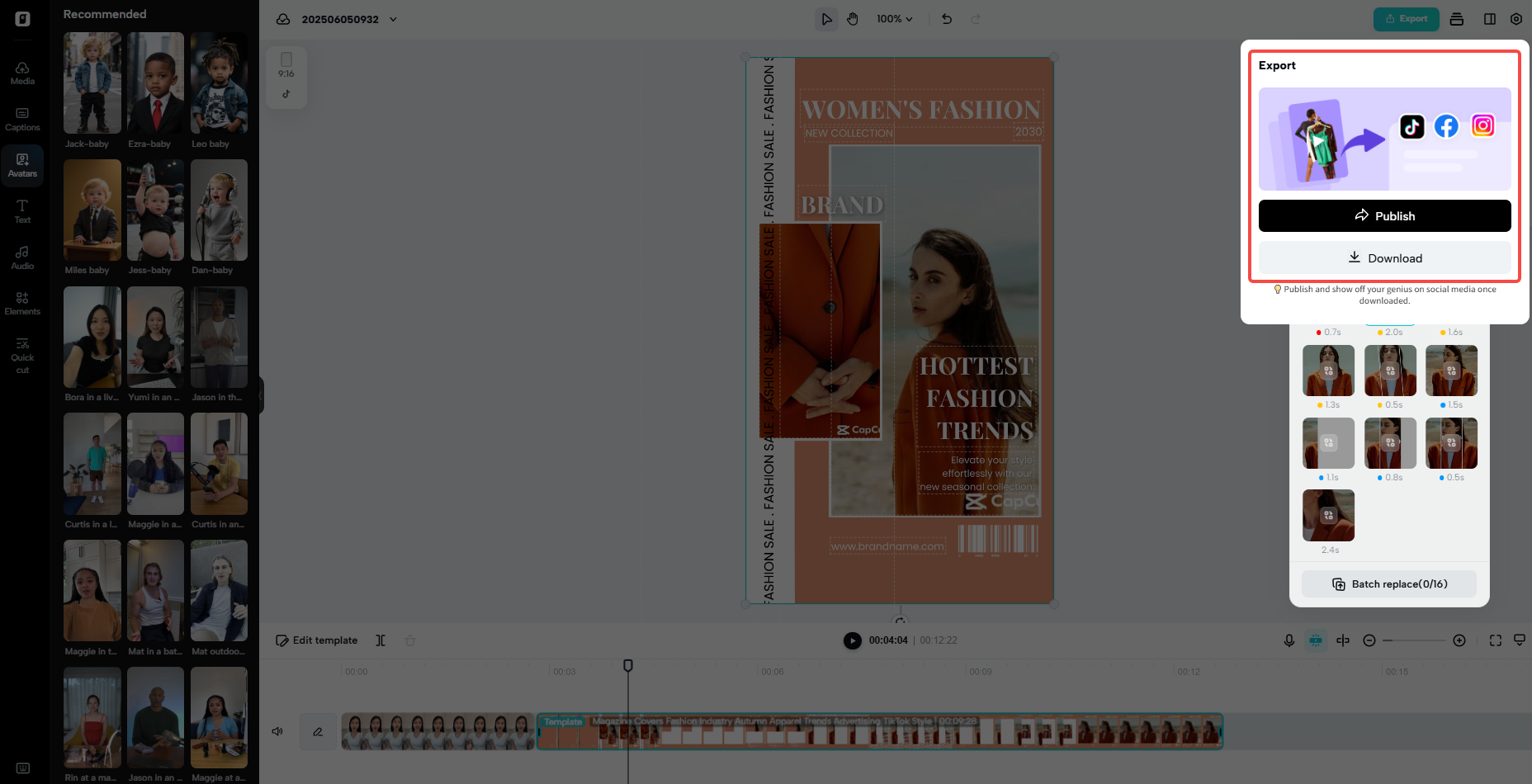This screenshot has width=1532, height=784.
Task: Toggle fullscreen preview mode
Action: [x=1496, y=640]
